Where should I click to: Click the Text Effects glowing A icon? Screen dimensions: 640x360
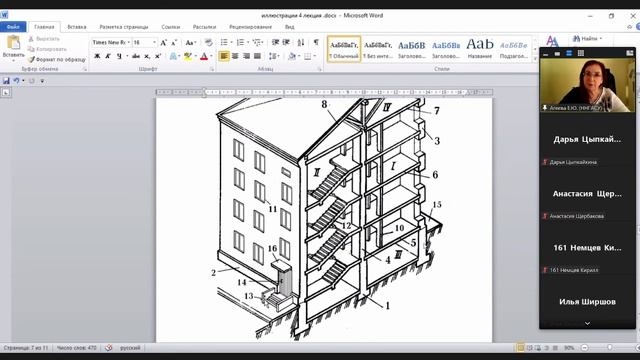pyautogui.click(x=173, y=56)
